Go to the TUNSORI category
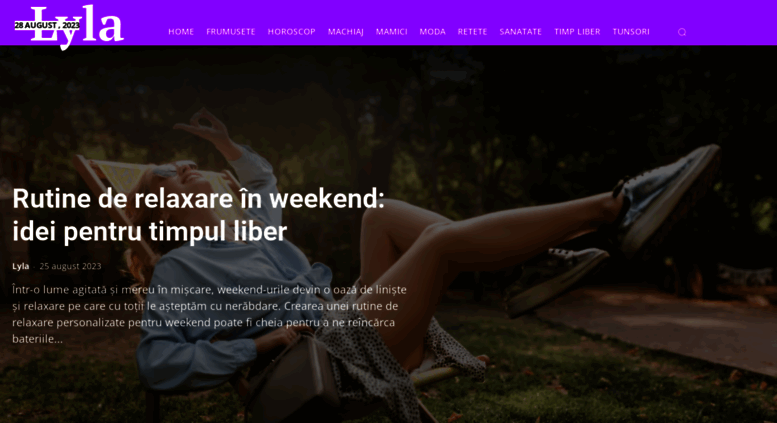The image size is (777, 423). click(631, 32)
